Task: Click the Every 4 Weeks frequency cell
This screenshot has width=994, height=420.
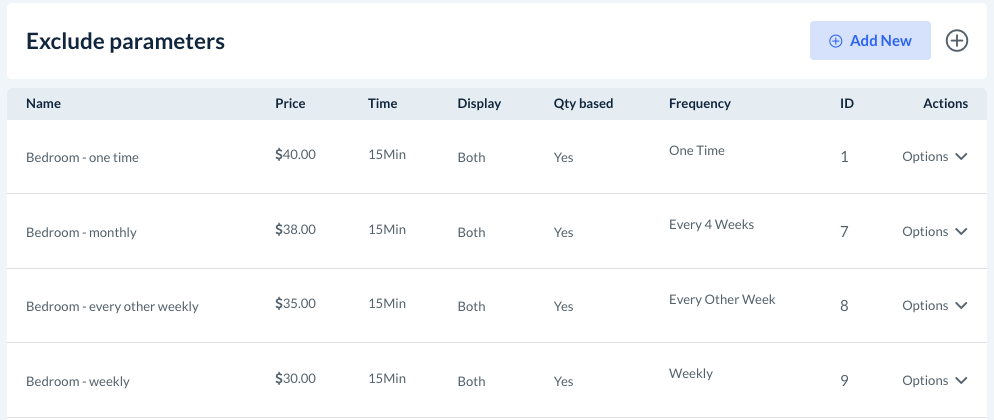Action: pos(711,225)
